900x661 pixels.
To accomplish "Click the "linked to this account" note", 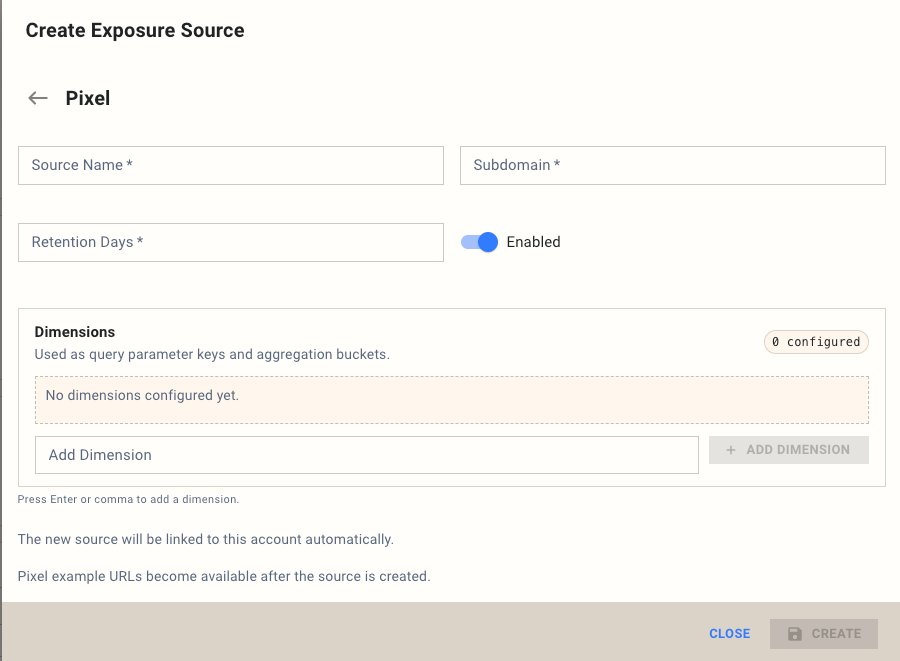I will (x=206, y=539).
